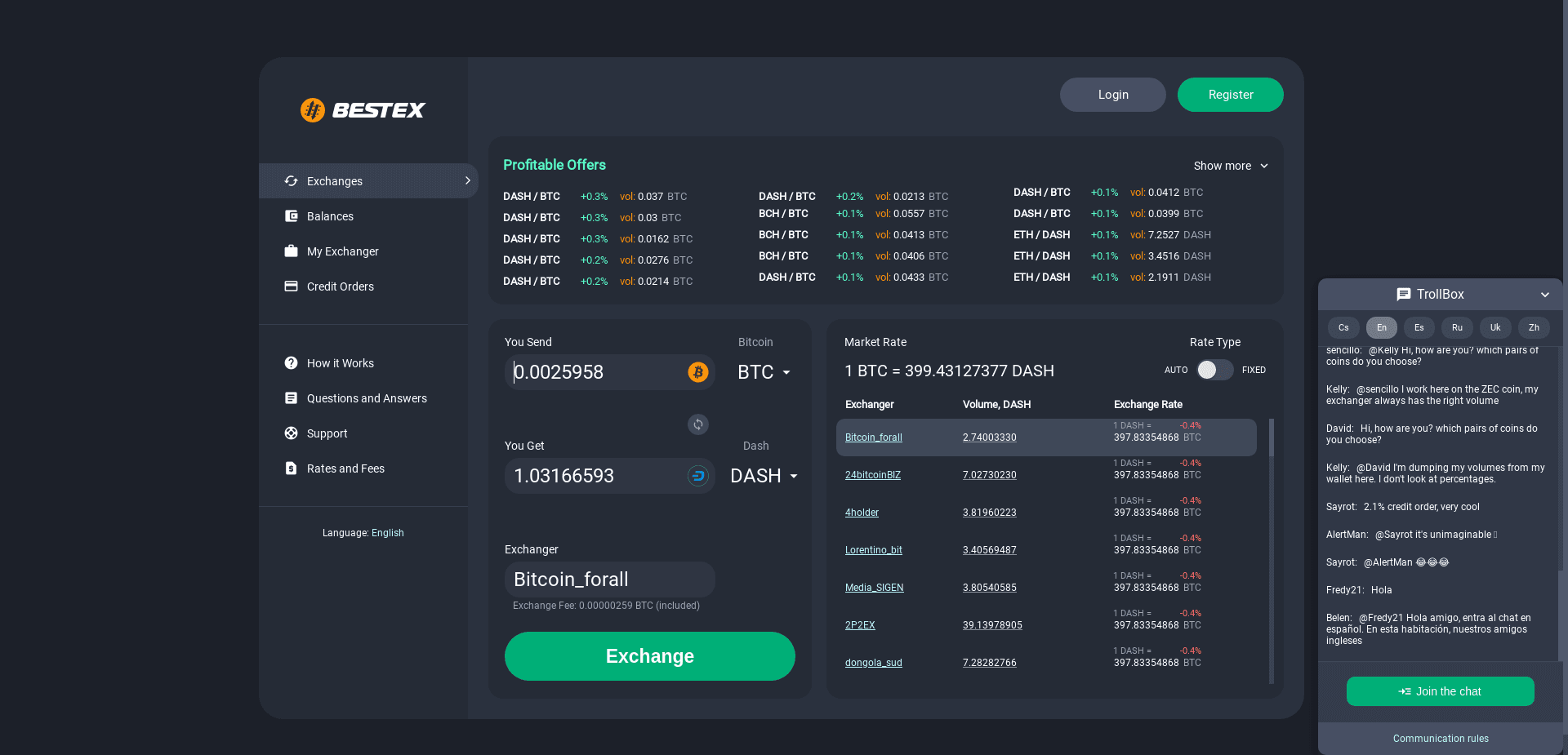Viewport: 1568px width, 755px height.
Task: Click the You Send amount field
Action: 596,372
